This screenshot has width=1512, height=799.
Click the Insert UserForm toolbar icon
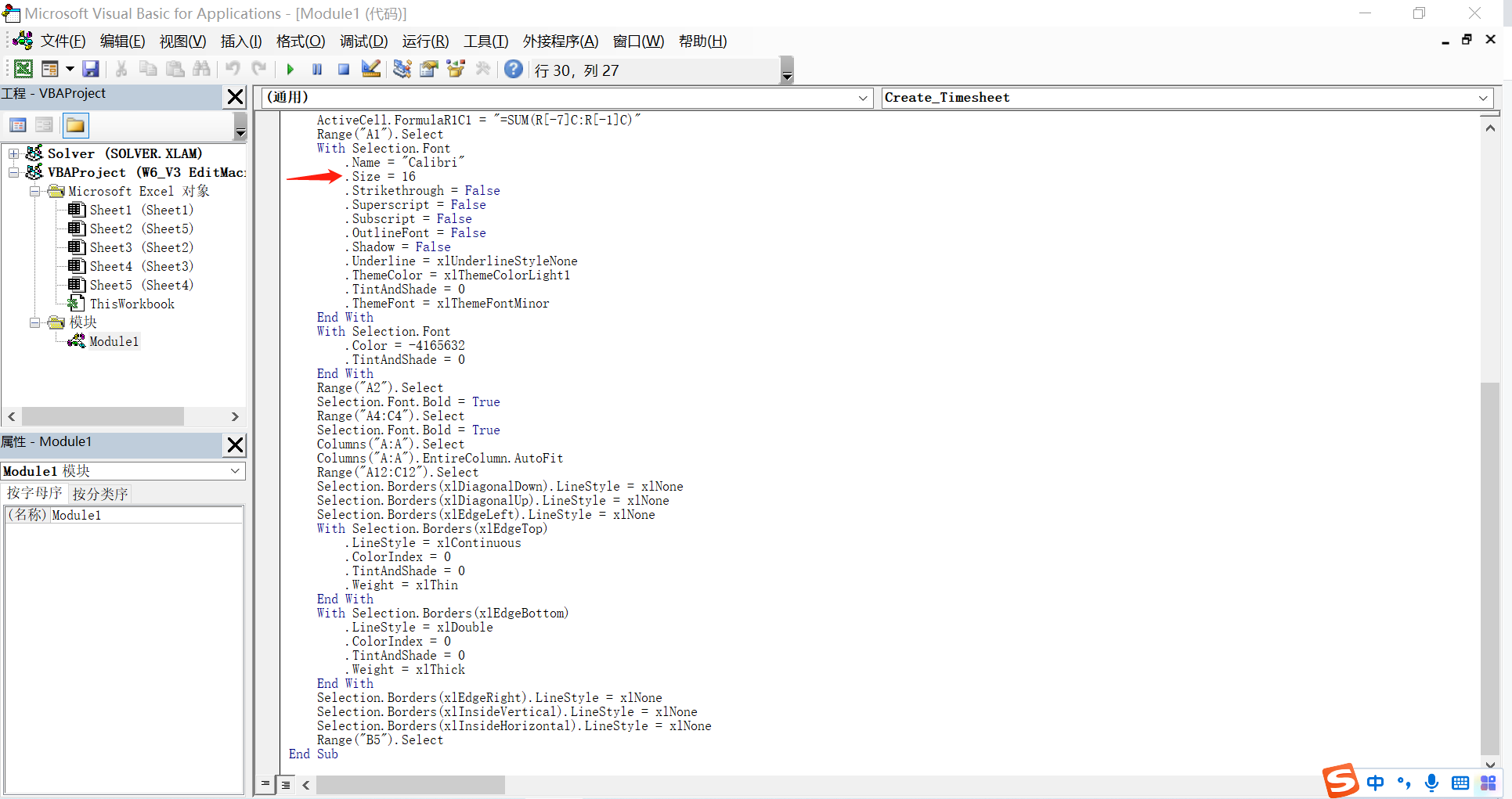[50, 70]
